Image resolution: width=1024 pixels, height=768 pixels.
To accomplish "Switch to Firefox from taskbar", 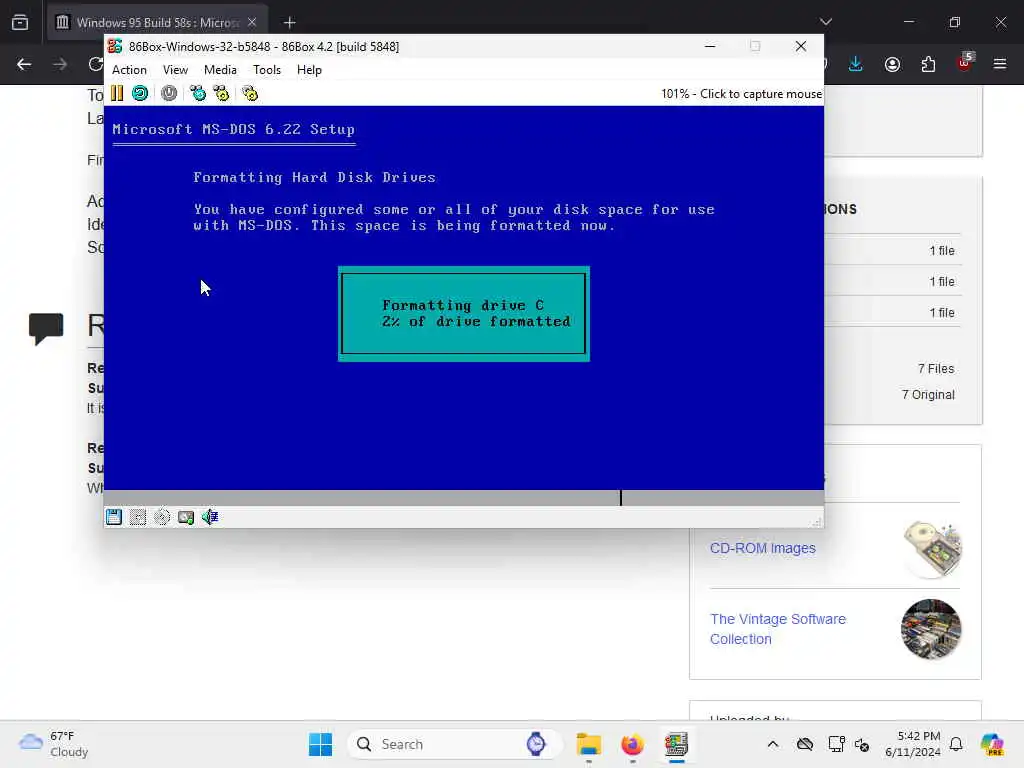I will (632, 744).
